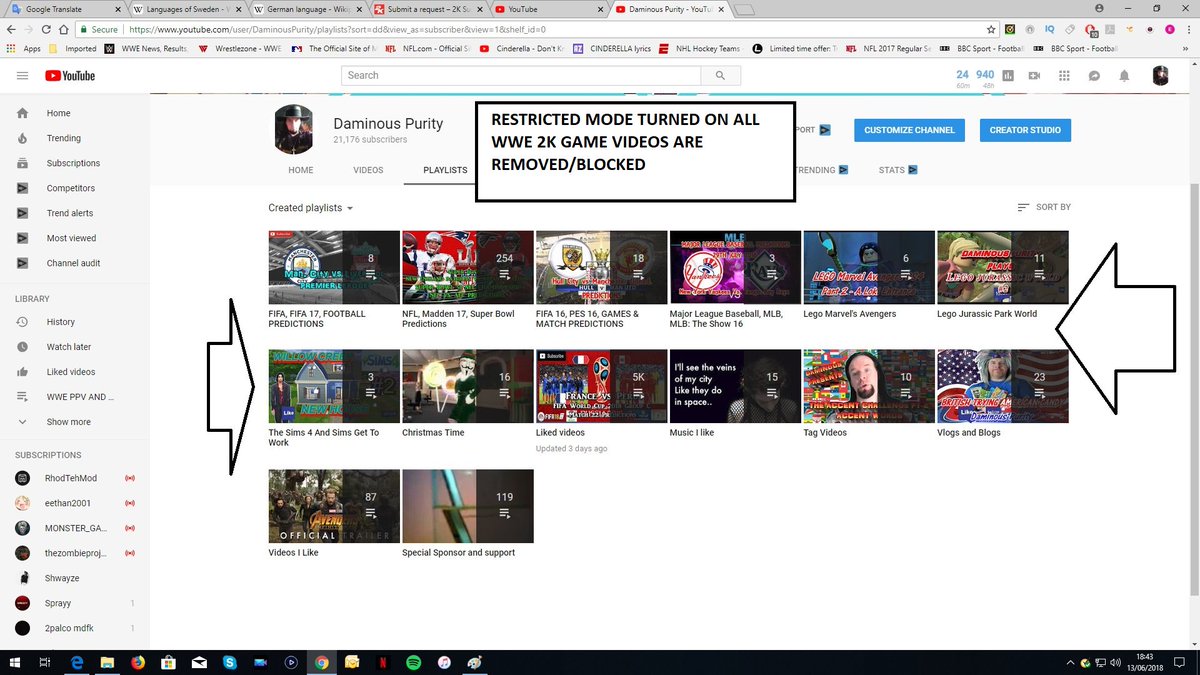Switch to the Home channel tab
The width and height of the screenshot is (1200, 675).
click(301, 170)
